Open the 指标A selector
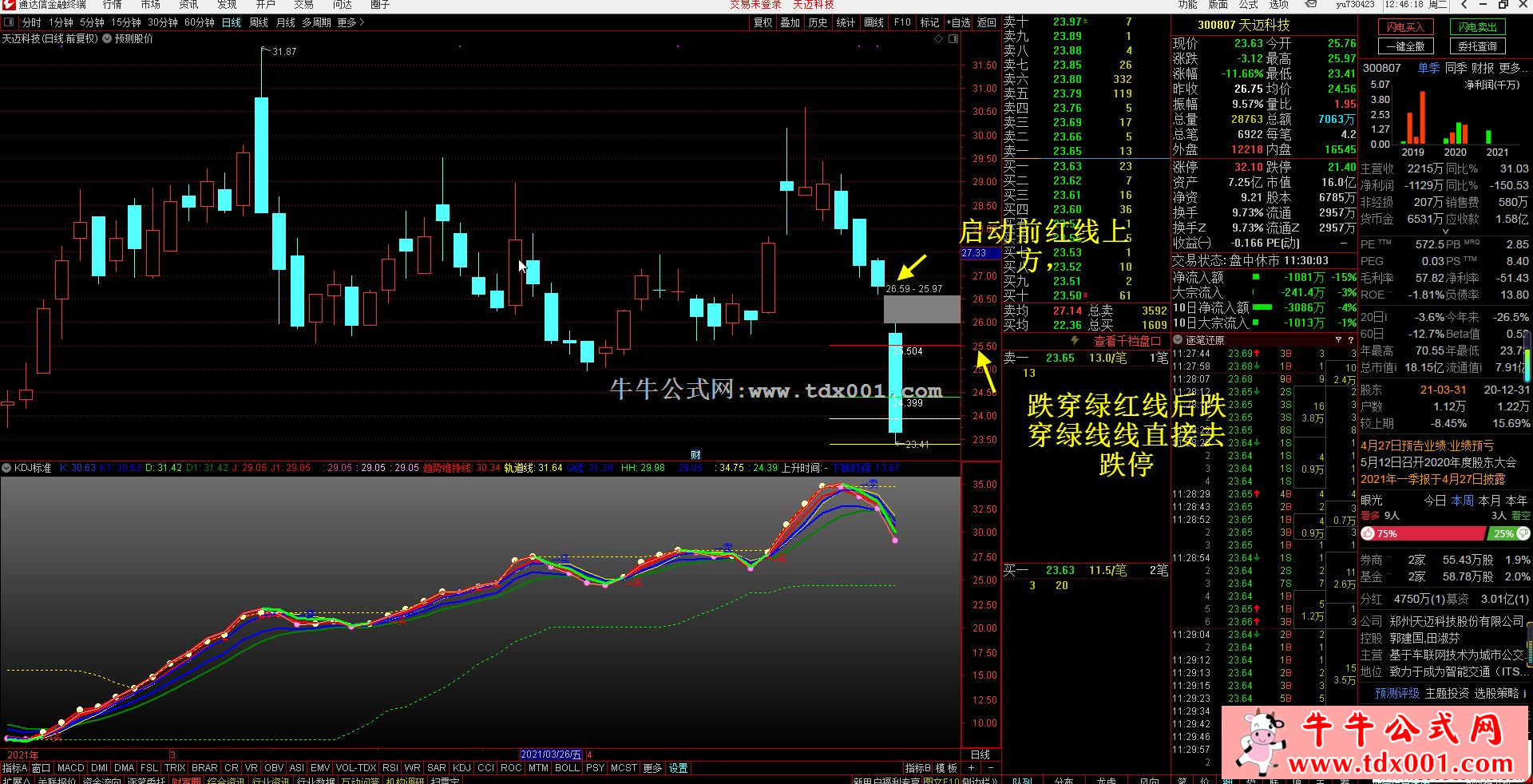The height and width of the screenshot is (784, 1533). pyautogui.click(x=15, y=768)
